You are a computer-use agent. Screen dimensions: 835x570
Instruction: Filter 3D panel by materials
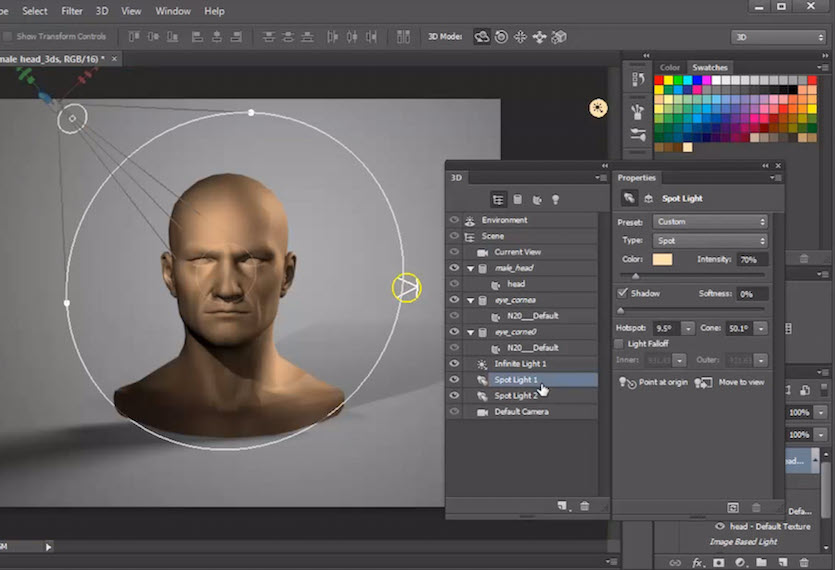(537, 200)
